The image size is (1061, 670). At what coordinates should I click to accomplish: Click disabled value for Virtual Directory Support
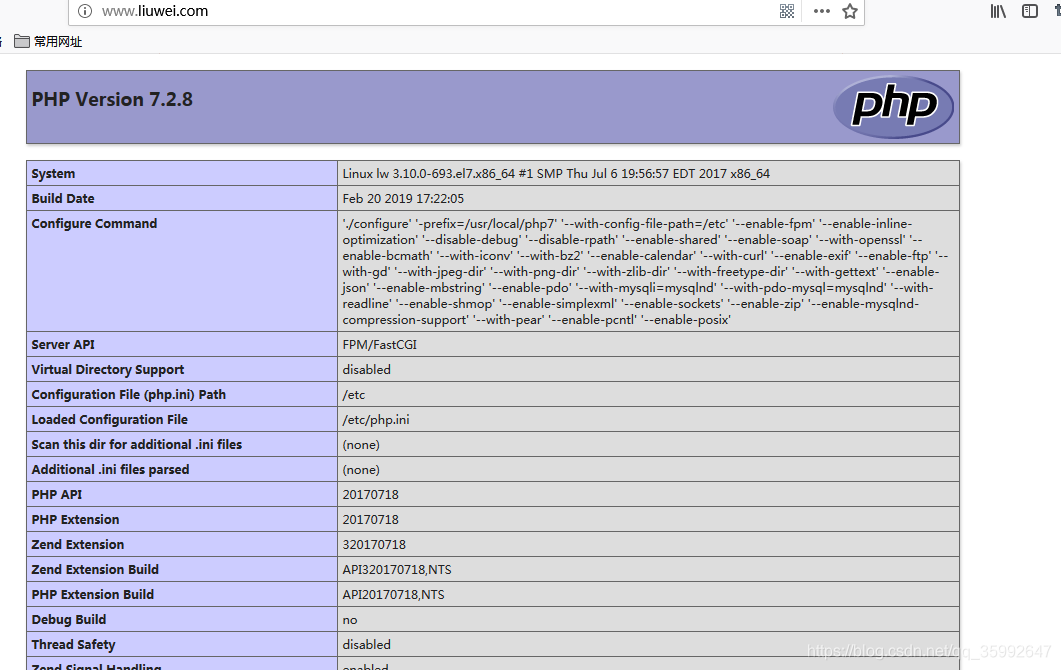click(x=367, y=370)
